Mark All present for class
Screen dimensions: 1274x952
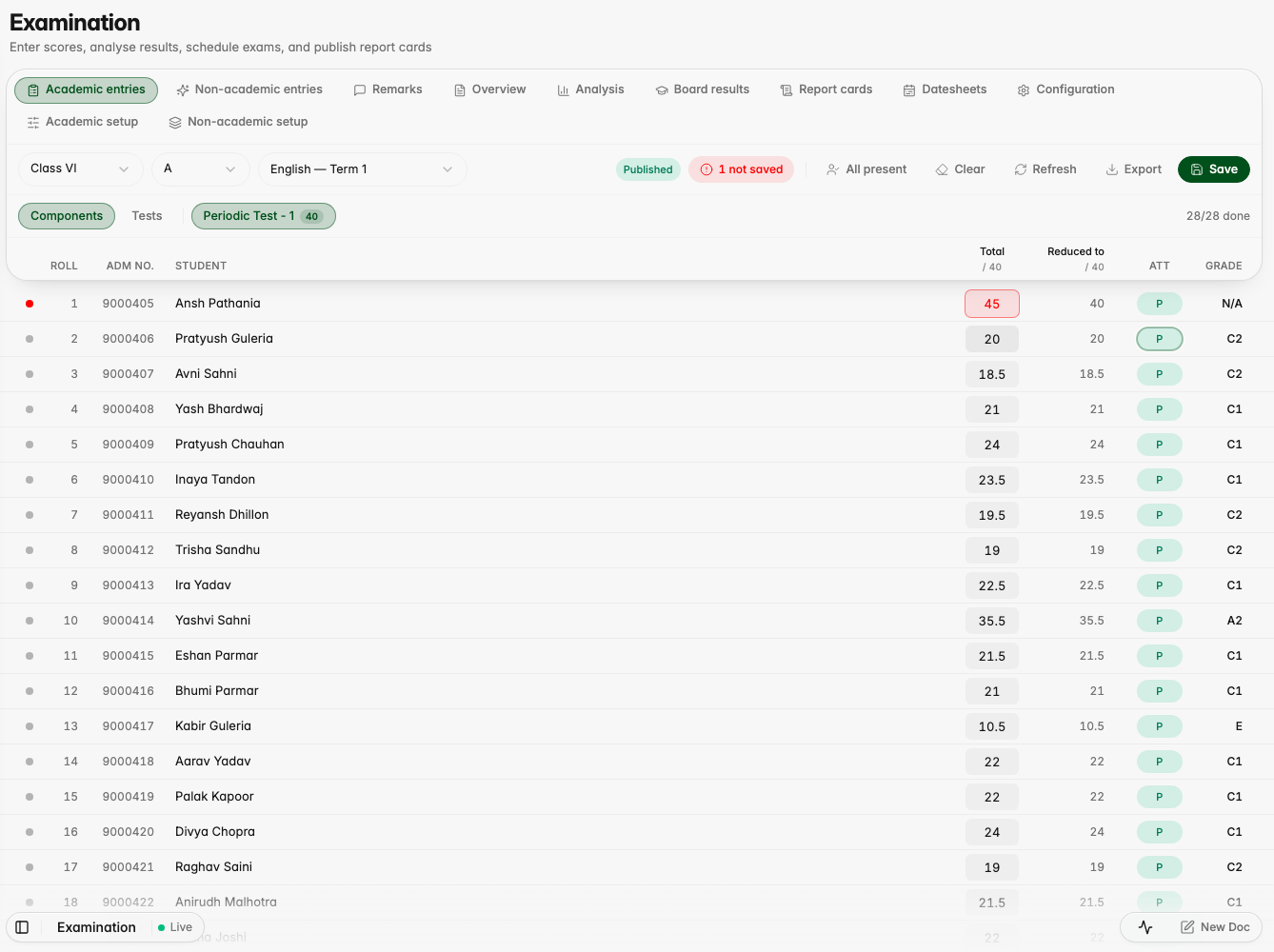coord(866,169)
